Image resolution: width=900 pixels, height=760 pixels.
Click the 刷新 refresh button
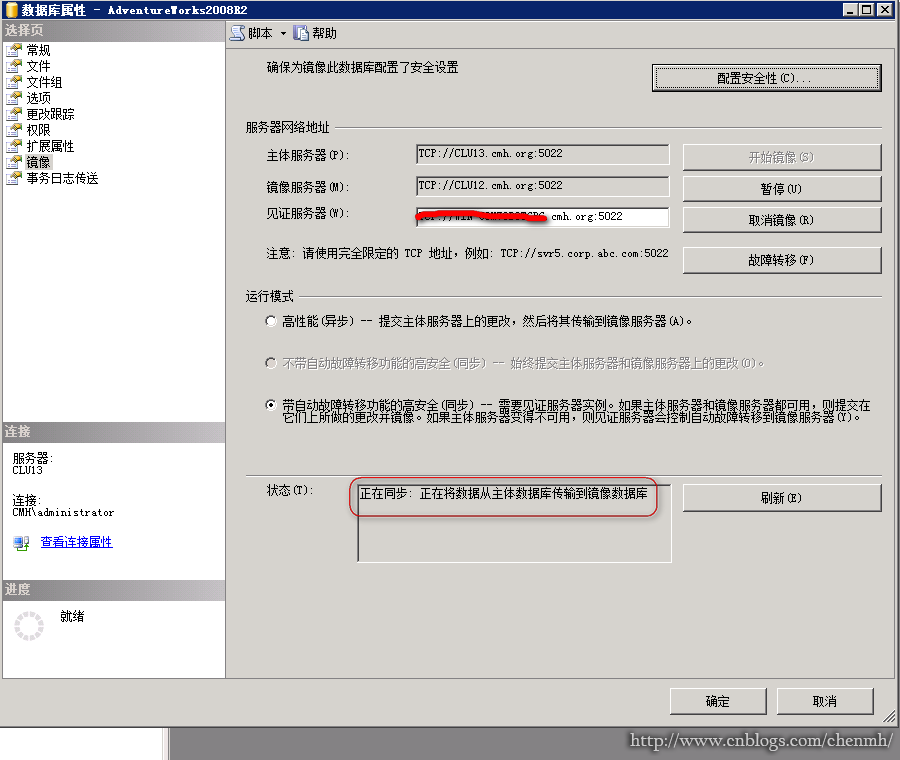tap(782, 498)
